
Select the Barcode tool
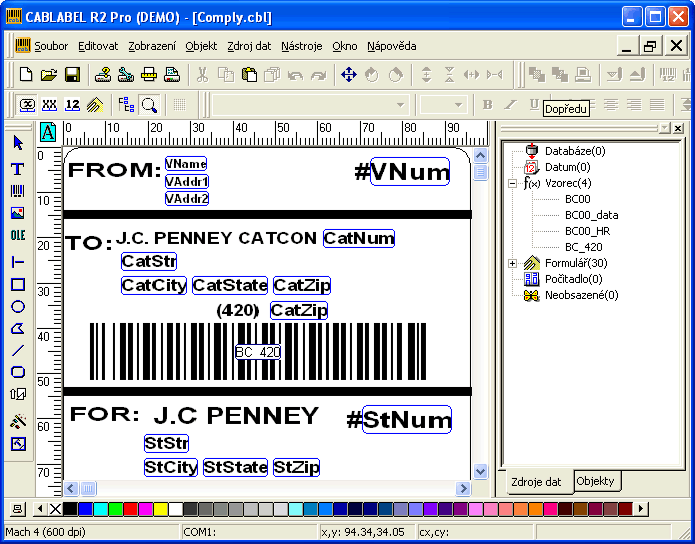coord(18,191)
